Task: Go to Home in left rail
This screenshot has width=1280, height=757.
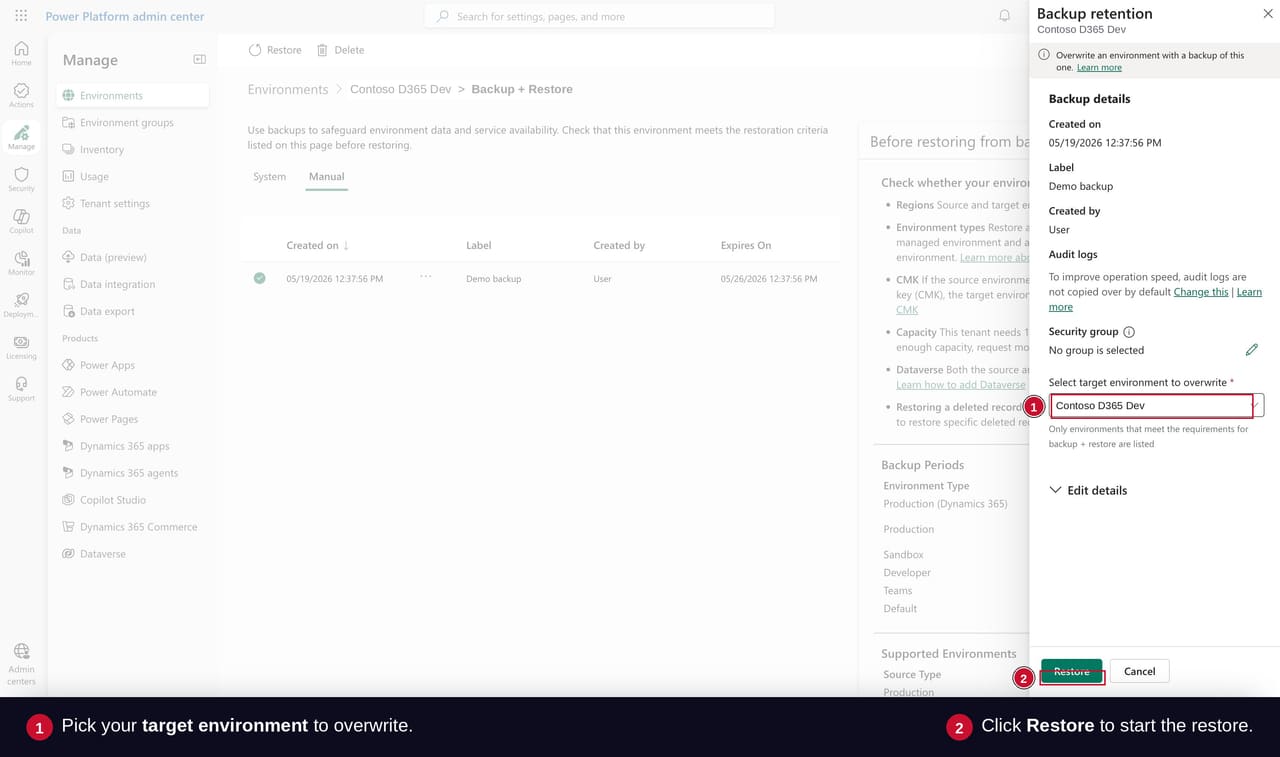Action: (x=21, y=53)
